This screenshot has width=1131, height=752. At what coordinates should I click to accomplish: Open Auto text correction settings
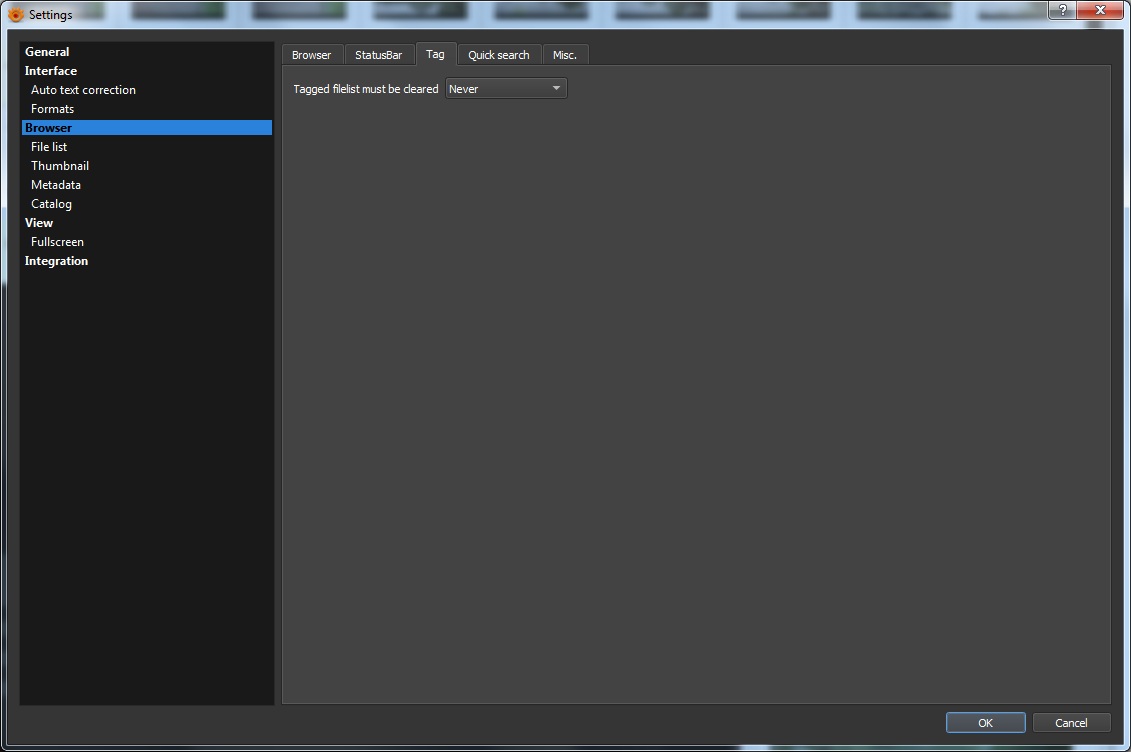[83, 89]
